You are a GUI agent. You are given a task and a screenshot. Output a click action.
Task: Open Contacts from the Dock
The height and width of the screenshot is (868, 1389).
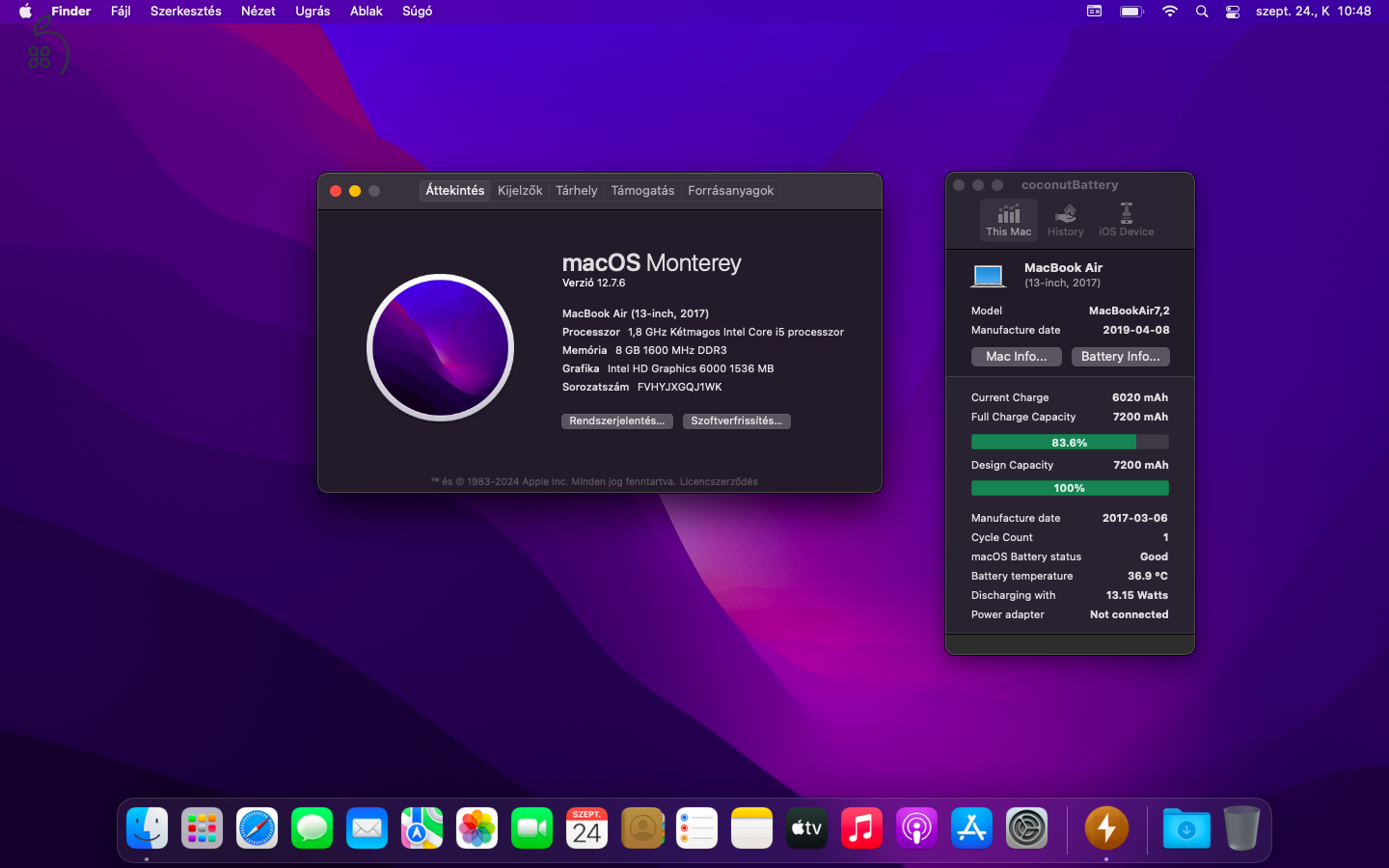pyautogui.click(x=642, y=828)
